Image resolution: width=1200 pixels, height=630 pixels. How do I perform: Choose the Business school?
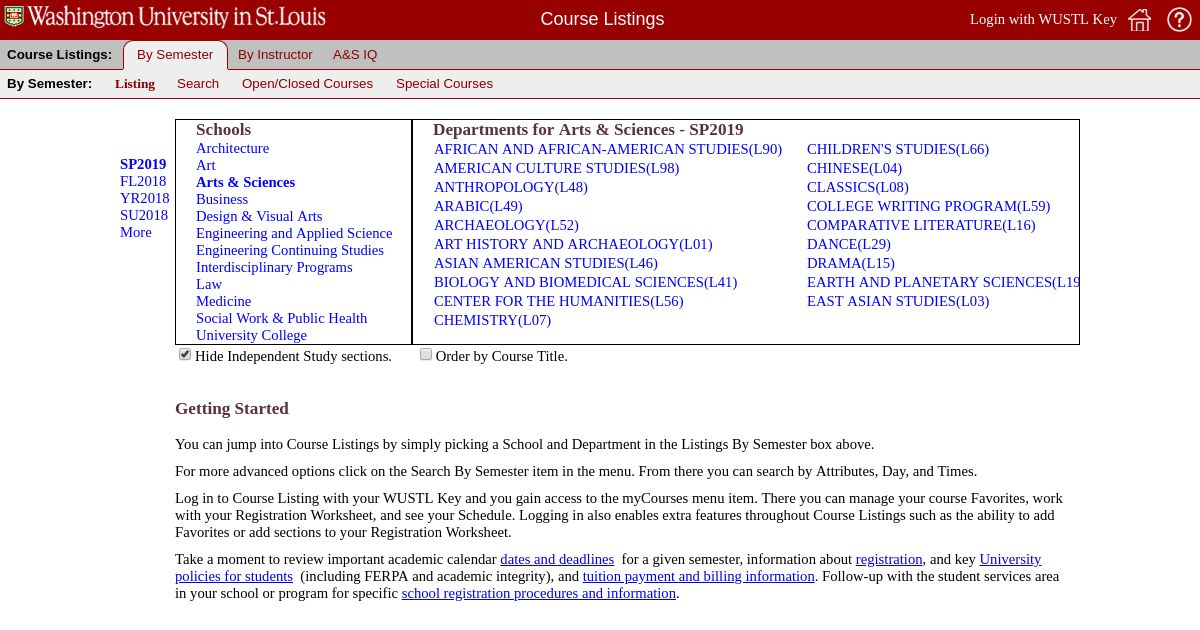222,199
